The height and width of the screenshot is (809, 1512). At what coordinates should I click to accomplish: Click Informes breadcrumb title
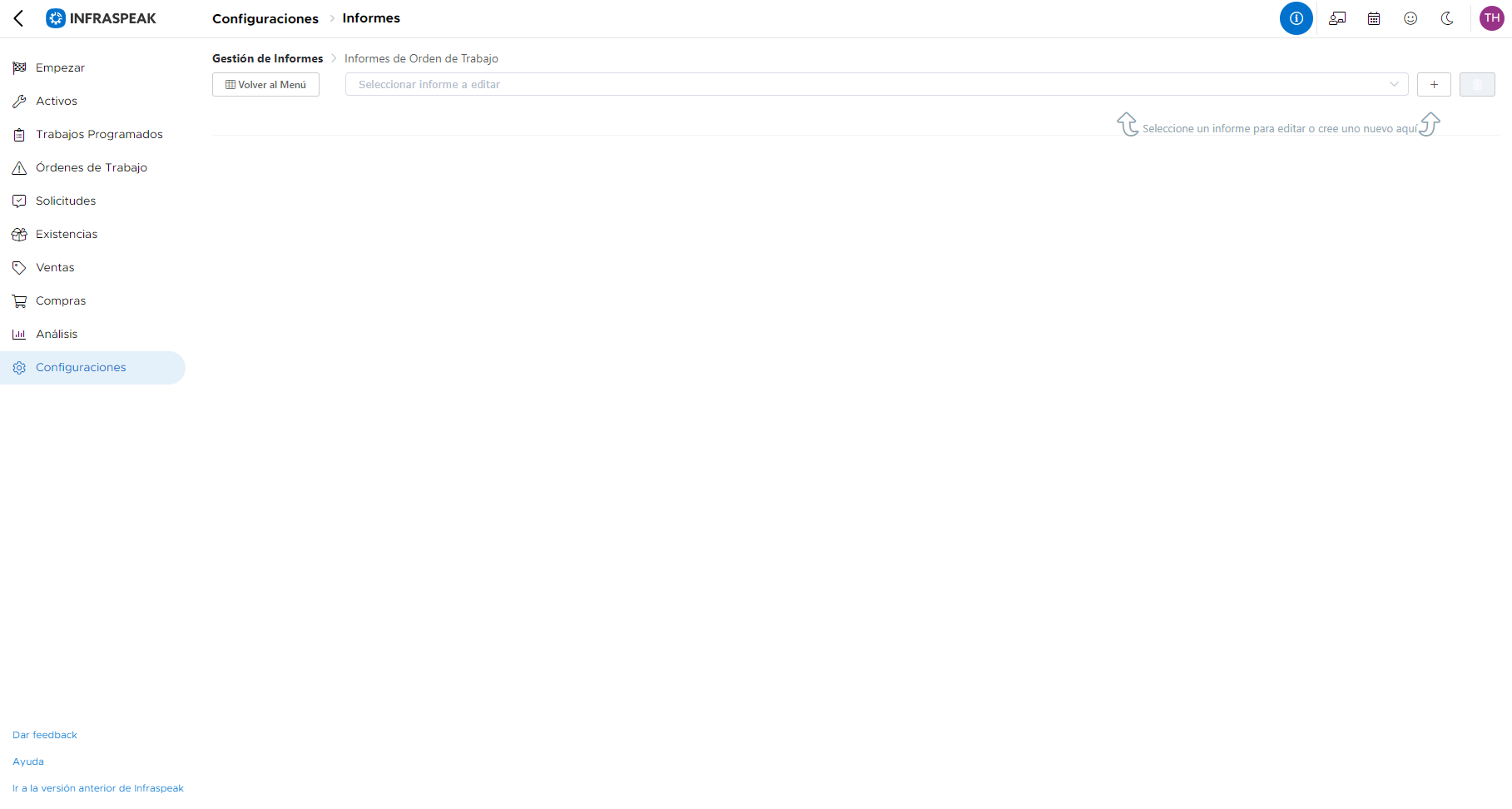point(371,18)
